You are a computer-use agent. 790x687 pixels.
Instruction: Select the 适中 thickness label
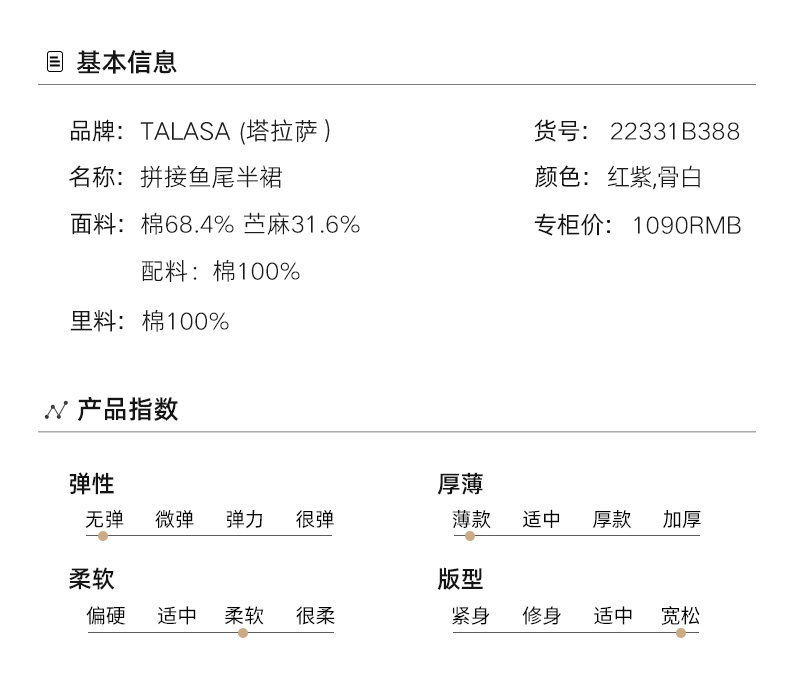point(541,519)
